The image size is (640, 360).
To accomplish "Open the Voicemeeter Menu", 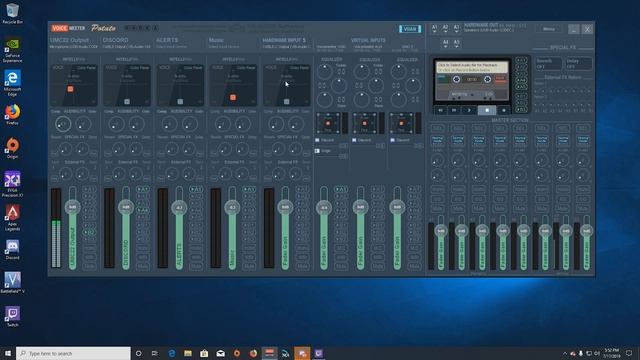I will click(x=549, y=29).
